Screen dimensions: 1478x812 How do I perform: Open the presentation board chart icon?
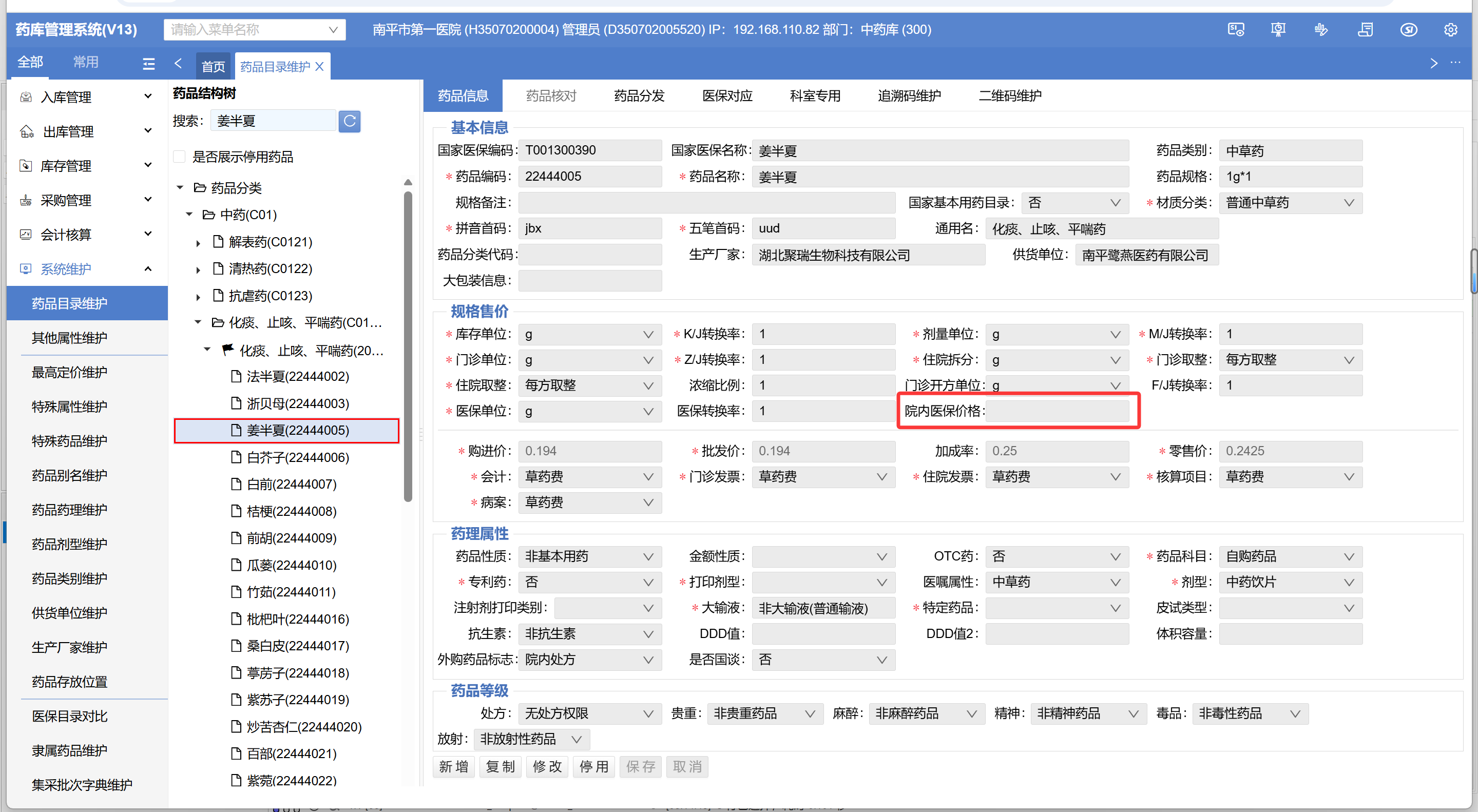click(x=1278, y=30)
